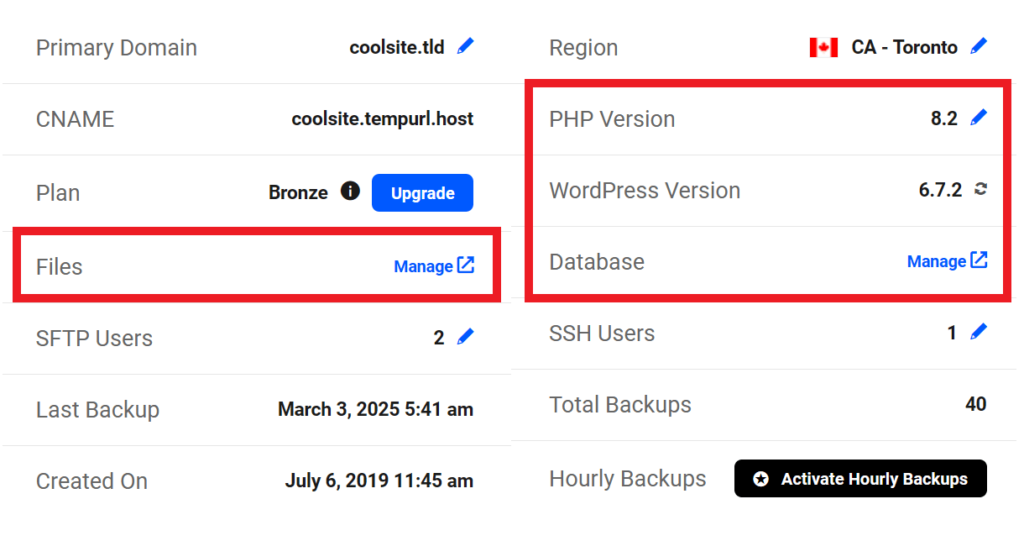Click the Hourly Backups label
Screen dimensions: 1024x541
[x=628, y=478]
